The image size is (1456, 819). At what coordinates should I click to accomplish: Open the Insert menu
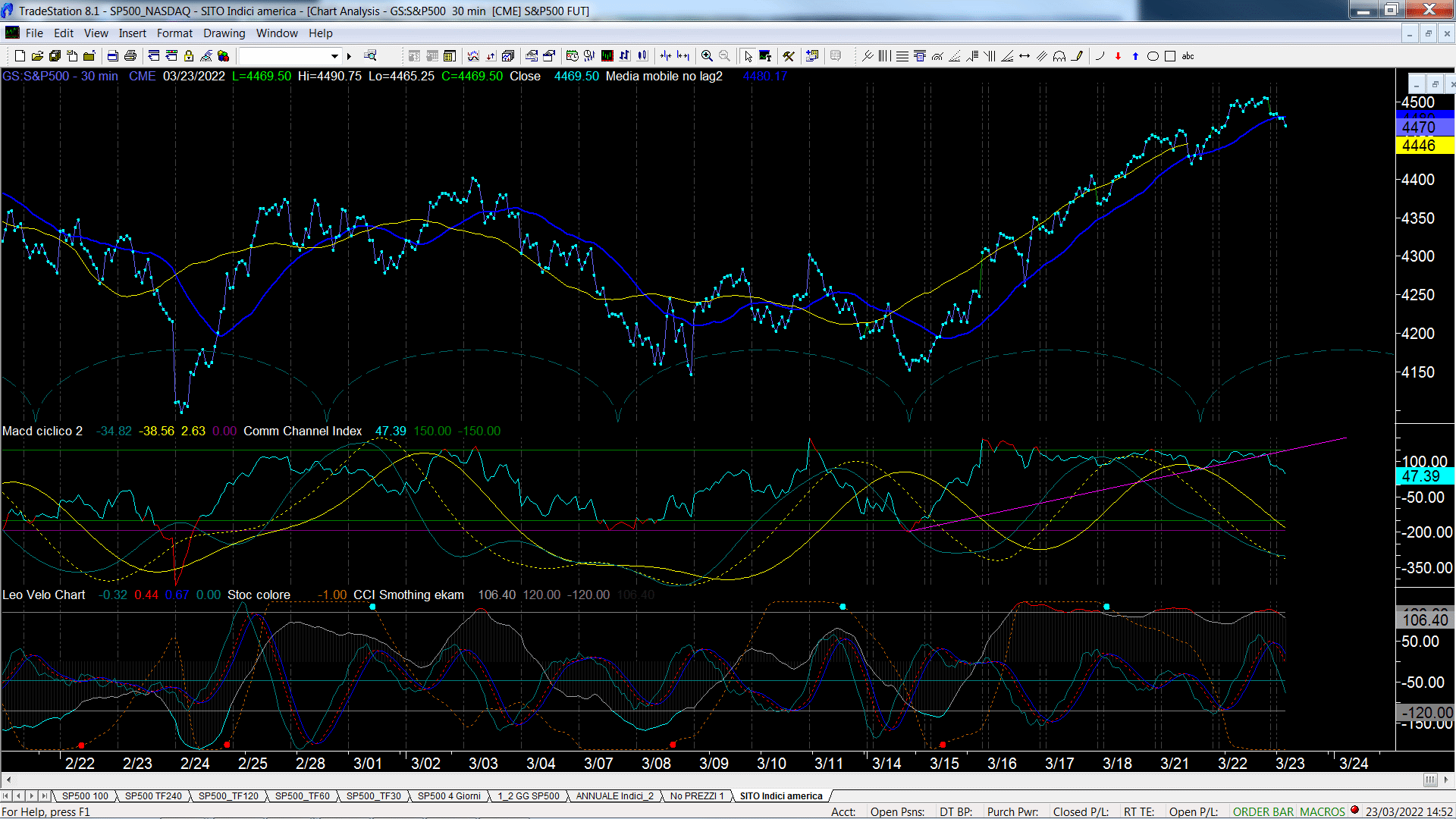click(x=132, y=33)
